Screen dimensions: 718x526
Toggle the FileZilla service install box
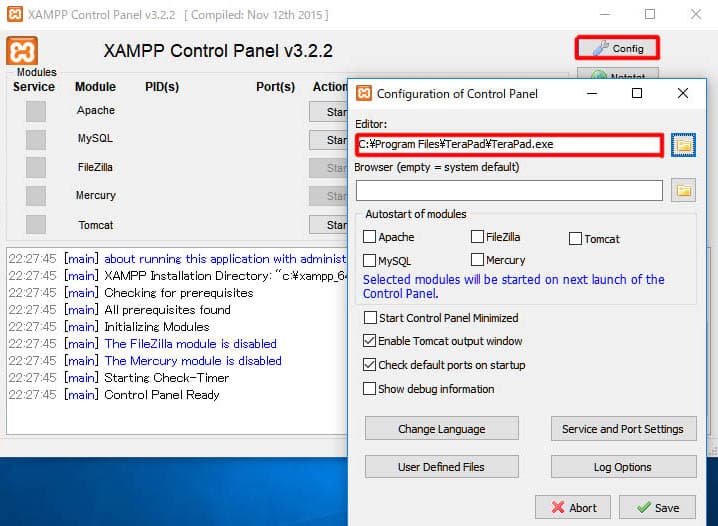click(36, 168)
